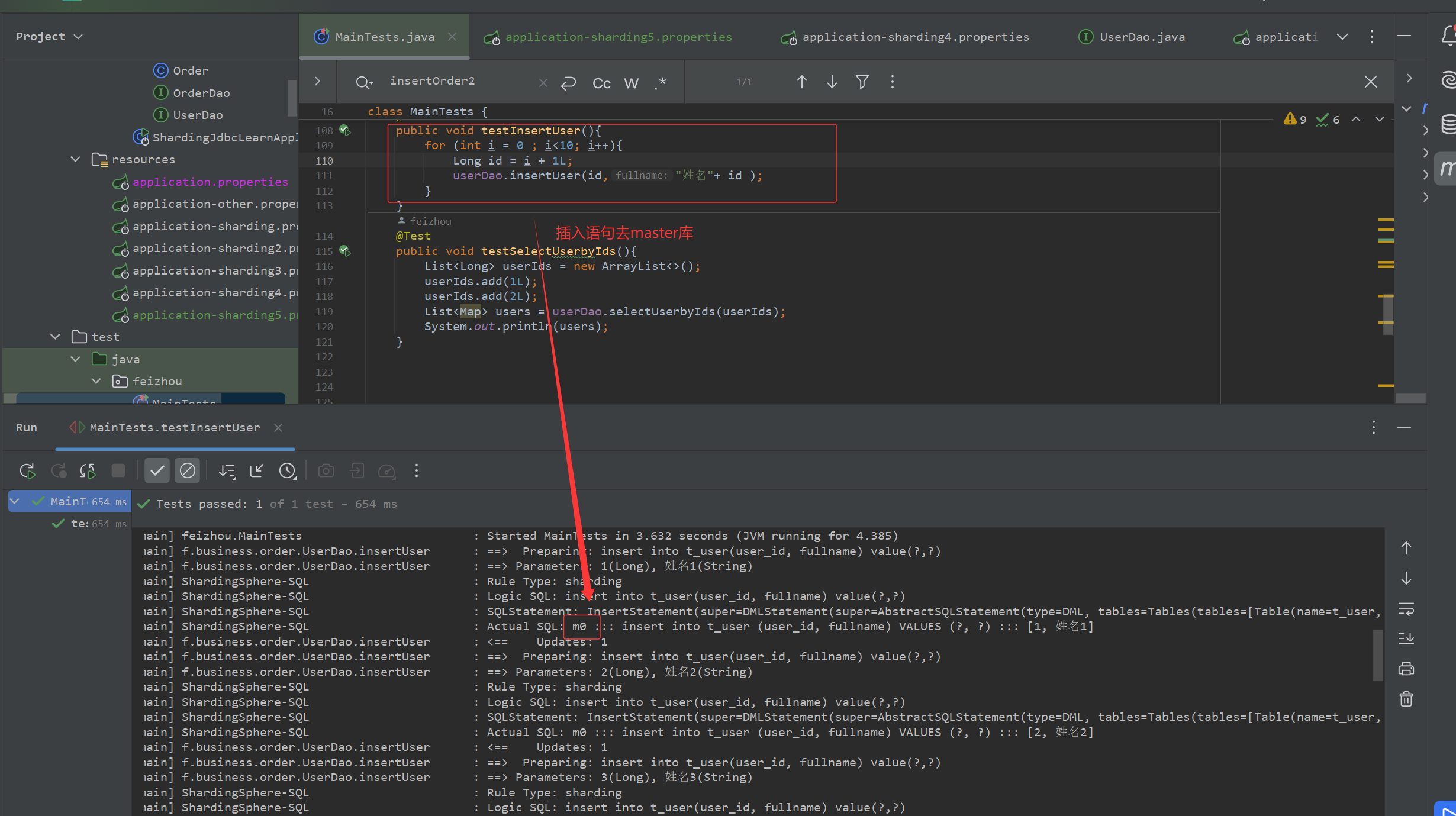Run testSelectUserbyIds gutter icon
This screenshot has width=1456, height=816.
345,251
